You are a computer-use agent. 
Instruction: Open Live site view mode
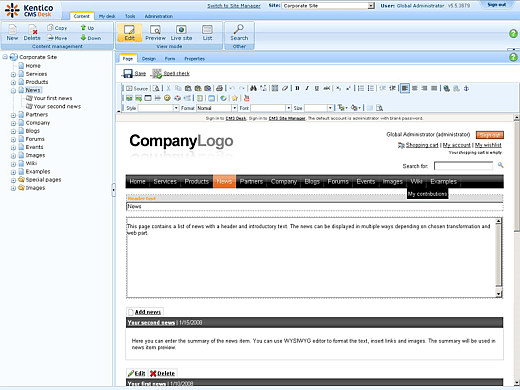[x=181, y=33]
